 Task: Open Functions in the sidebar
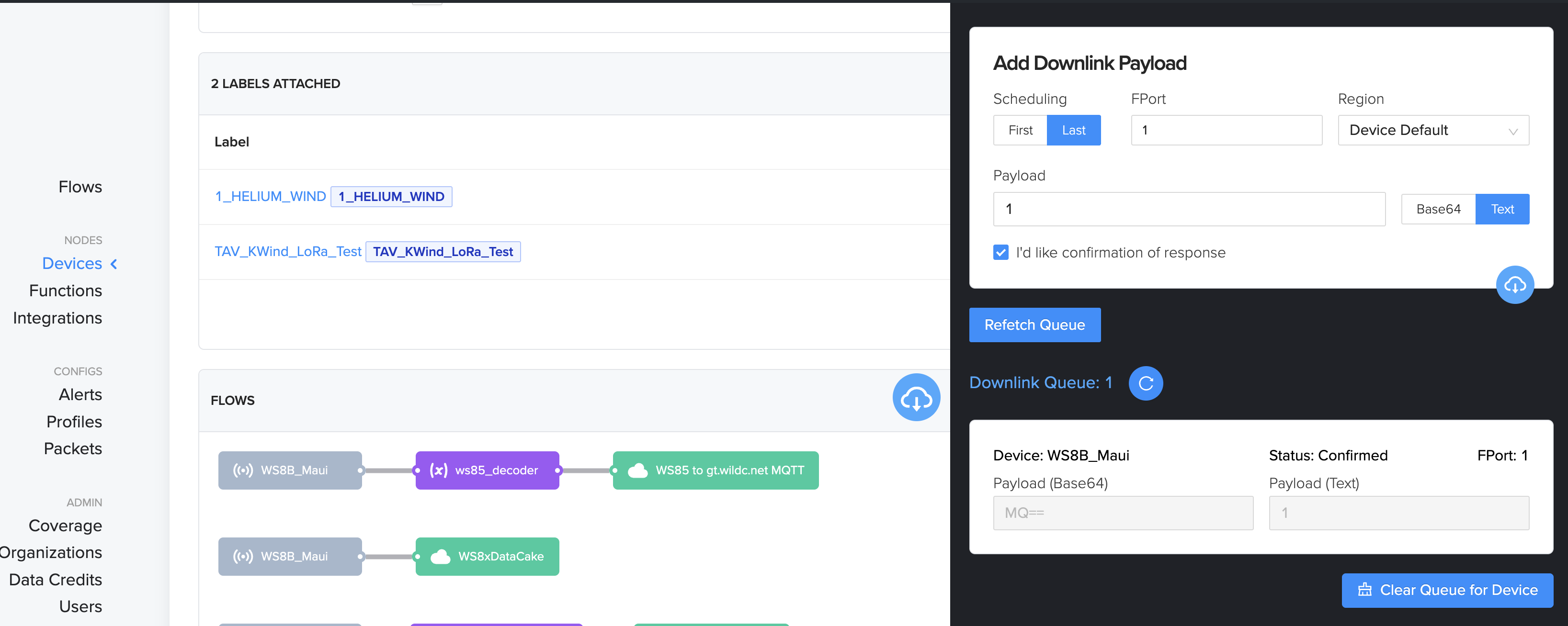tap(65, 291)
